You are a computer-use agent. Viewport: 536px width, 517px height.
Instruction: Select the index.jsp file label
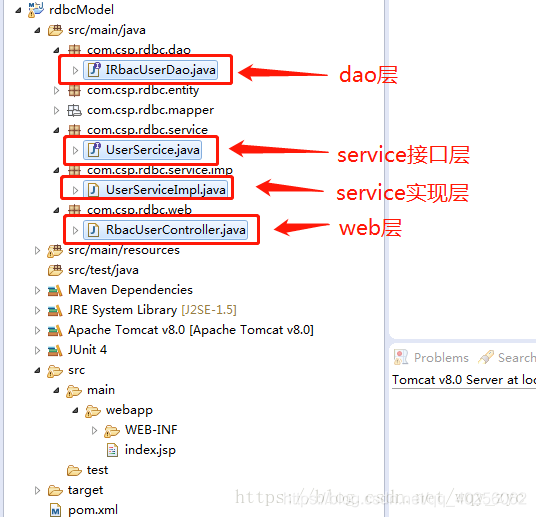click(x=150, y=450)
